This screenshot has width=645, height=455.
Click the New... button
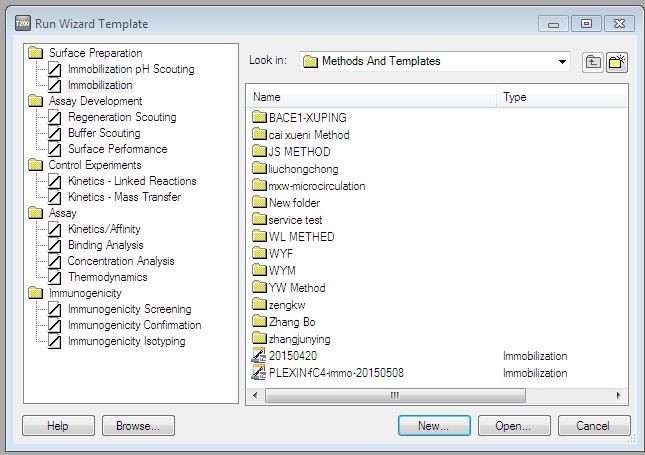pyautogui.click(x=433, y=426)
